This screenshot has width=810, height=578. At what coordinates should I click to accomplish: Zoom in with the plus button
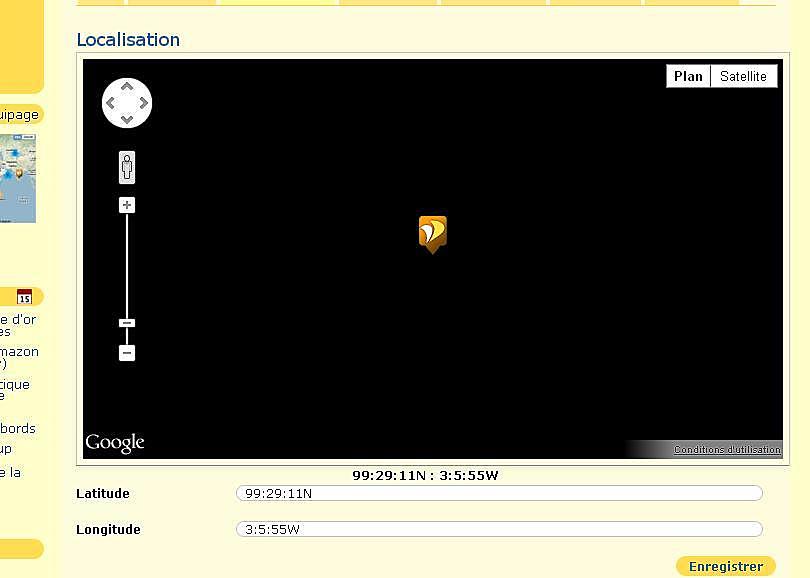pyautogui.click(x=127, y=205)
